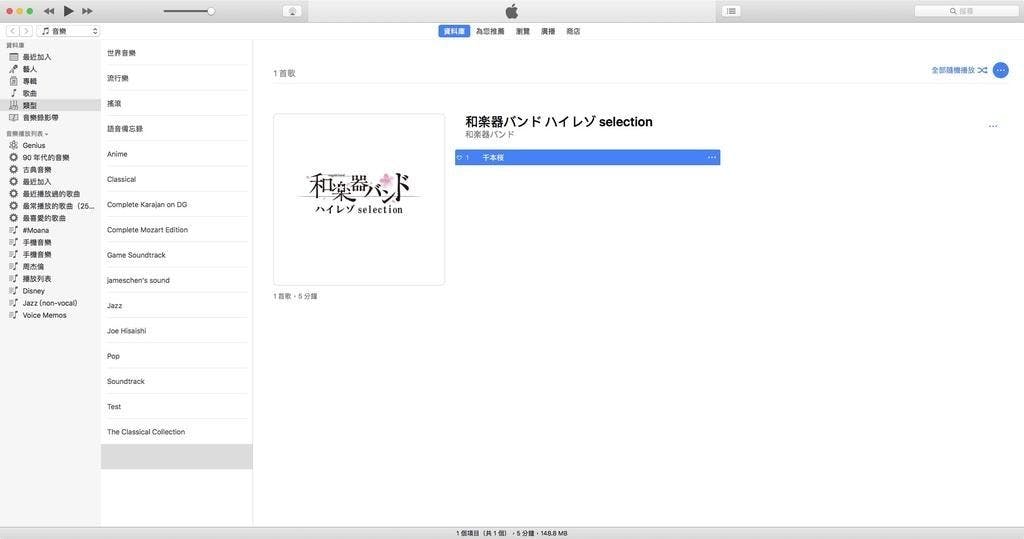Select the Joe Hisaishi genre
1024x539 pixels.
[176, 331]
